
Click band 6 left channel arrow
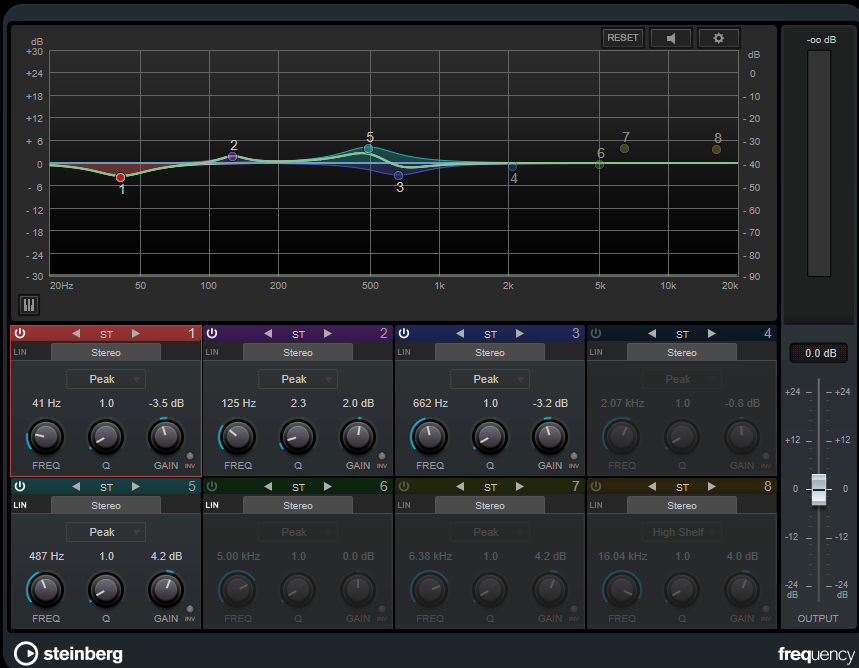[x=268, y=487]
